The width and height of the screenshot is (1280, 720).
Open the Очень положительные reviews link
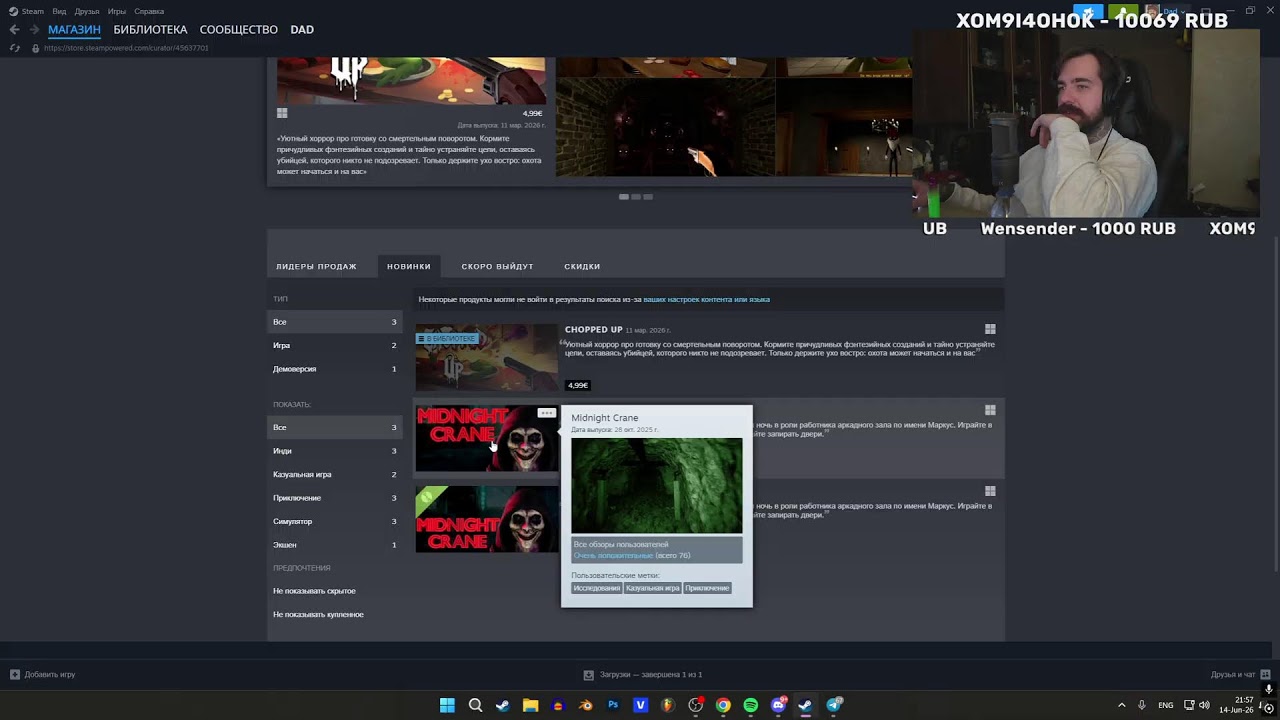point(613,555)
